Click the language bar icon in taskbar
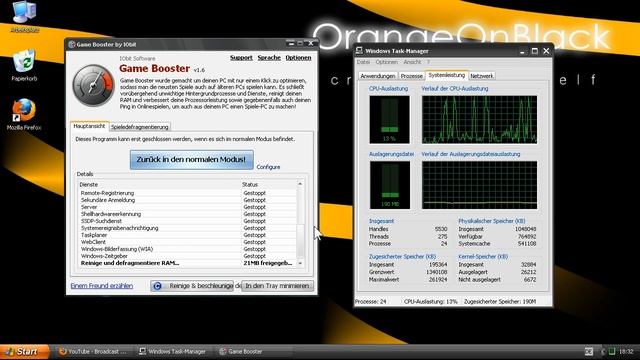This screenshot has height=360, width=640. [x=589, y=351]
